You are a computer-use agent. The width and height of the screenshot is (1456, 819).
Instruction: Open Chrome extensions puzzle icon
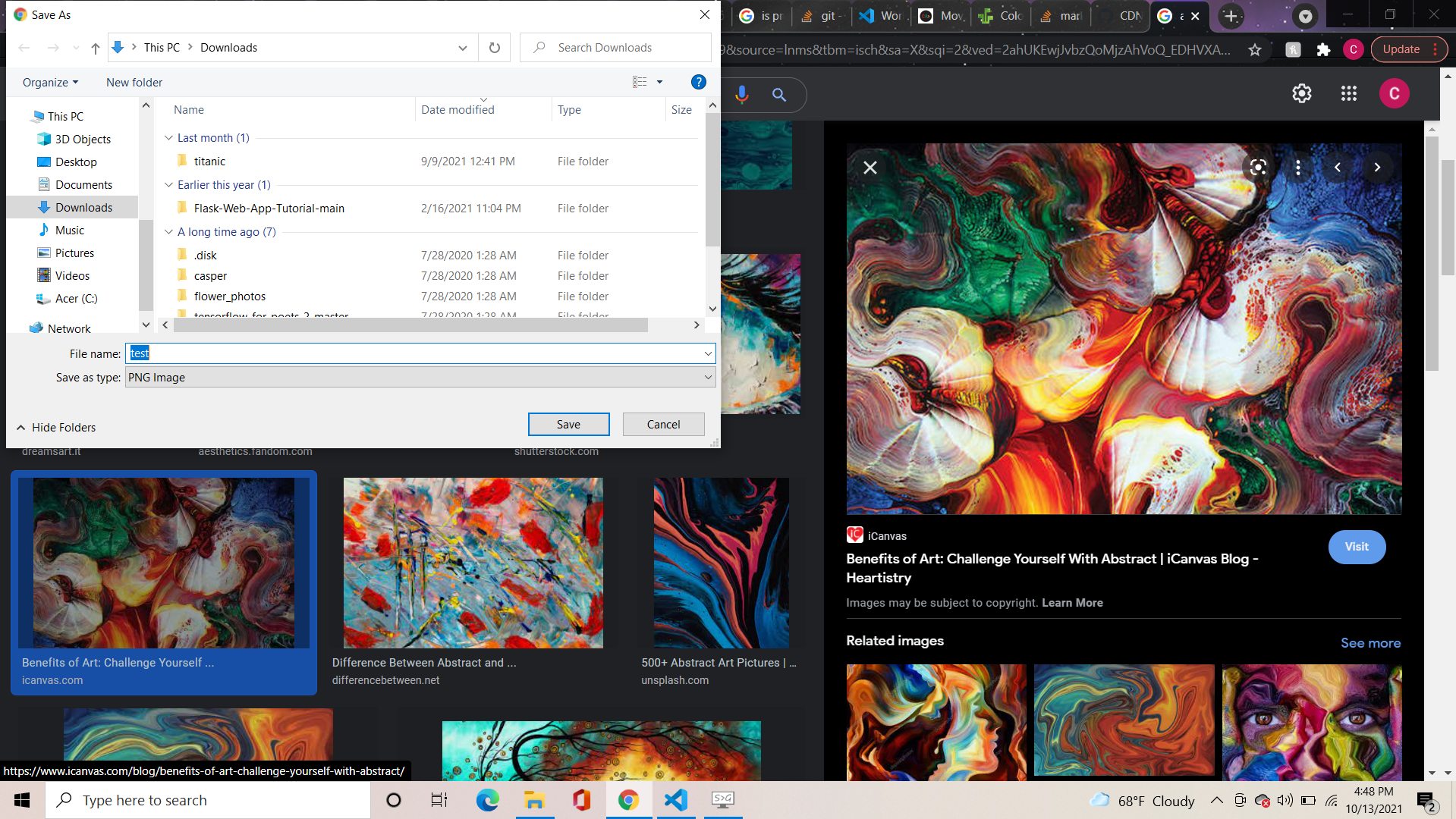coord(1323,50)
